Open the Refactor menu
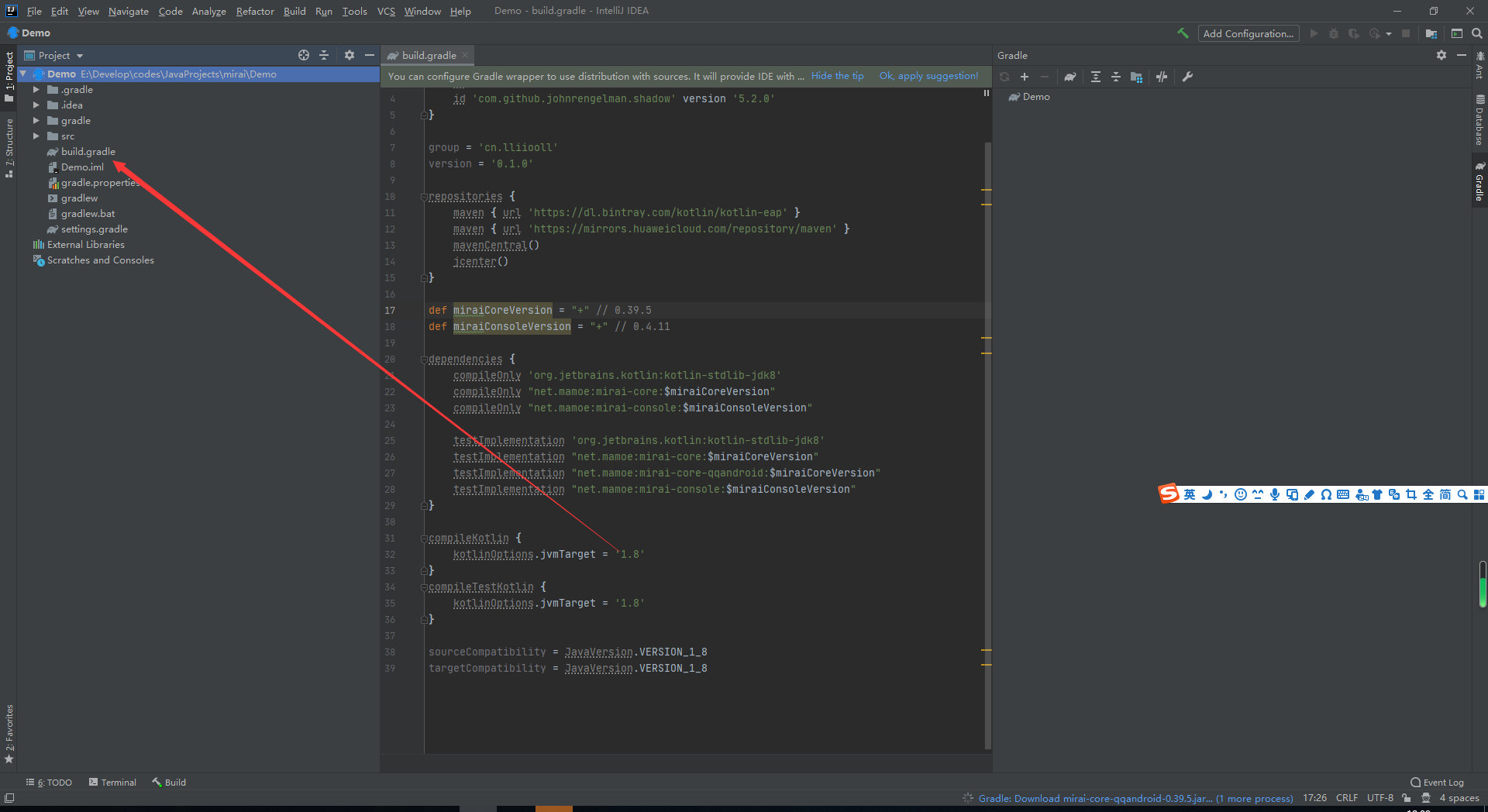This screenshot has height=812, width=1488. (x=255, y=11)
